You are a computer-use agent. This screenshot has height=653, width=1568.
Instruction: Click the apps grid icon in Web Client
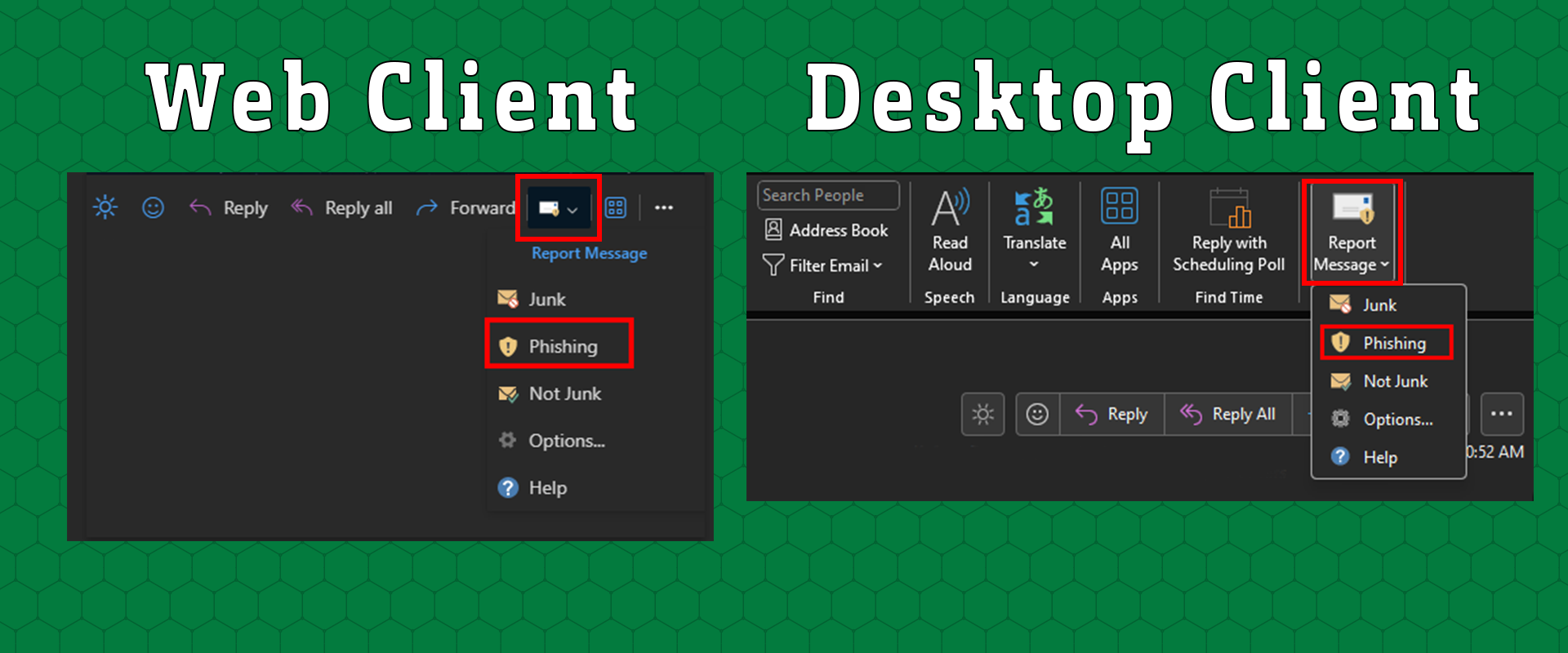[x=616, y=207]
